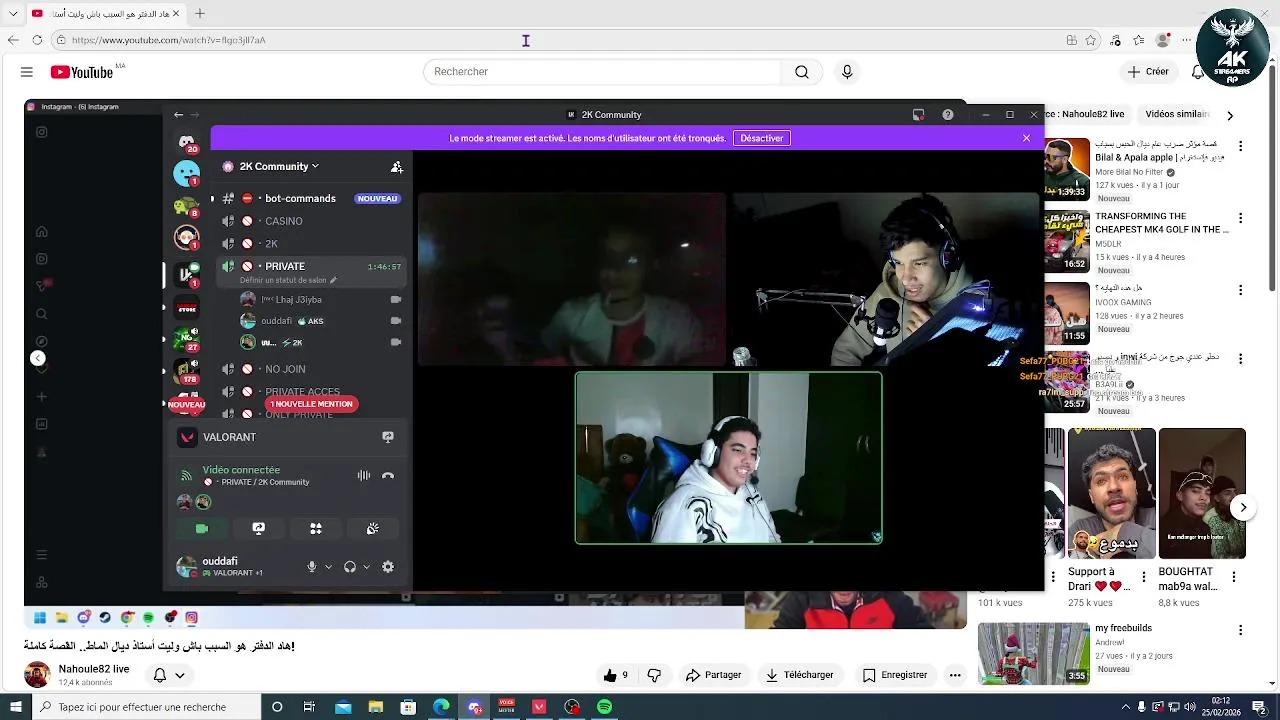This screenshot has height=720, width=1280.
Task: Open Discord noise suppression waveform icon
Action: (x=364, y=476)
